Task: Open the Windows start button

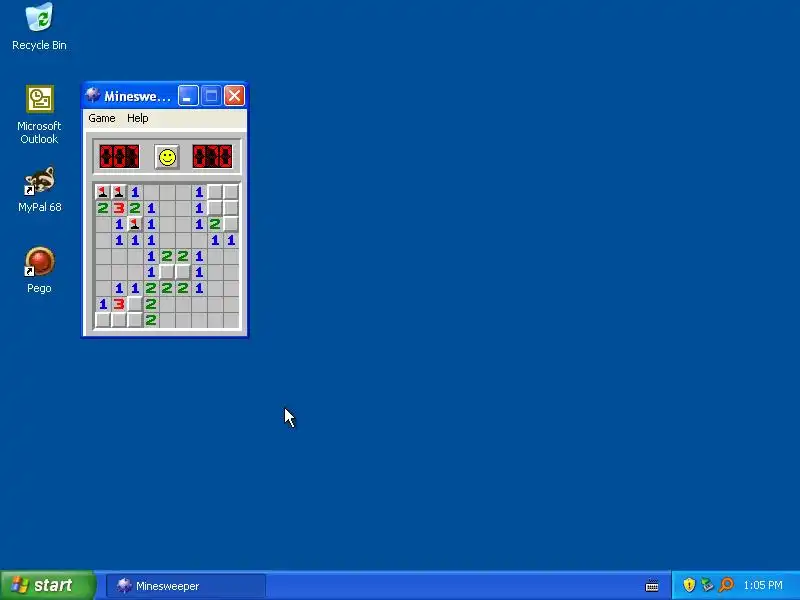Action: point(47,585)
